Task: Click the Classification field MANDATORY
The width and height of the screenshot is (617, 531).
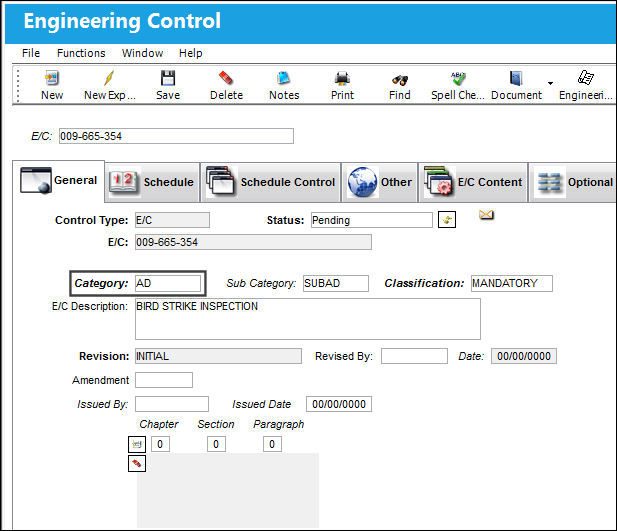Action: coord(512,283)
